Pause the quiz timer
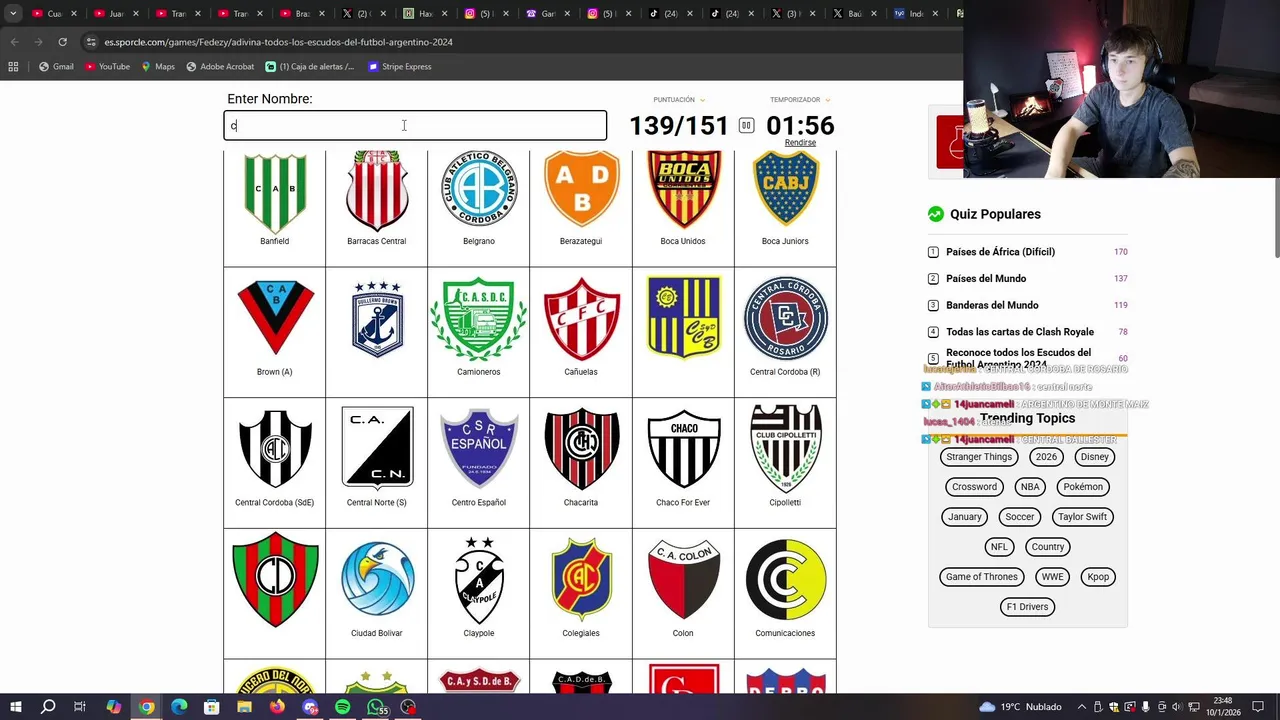Viewport: 1280px width, 720px height. click(x=746, y=125)
